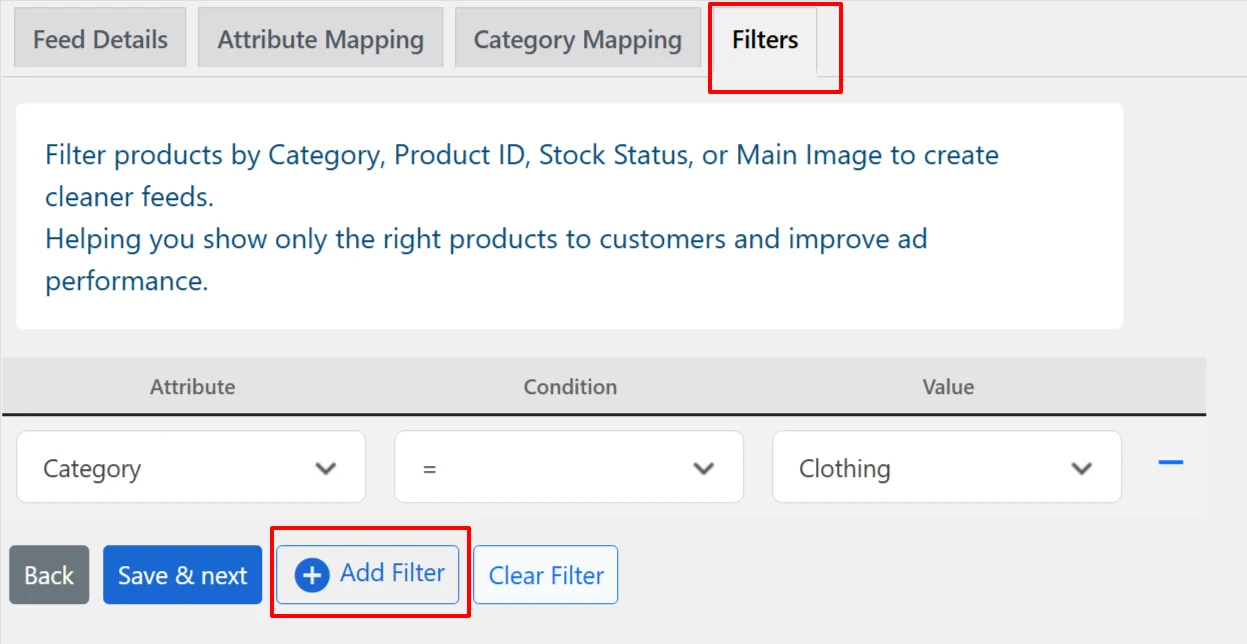
Task: Open the Clothing value selector
Action: point(946,467)
